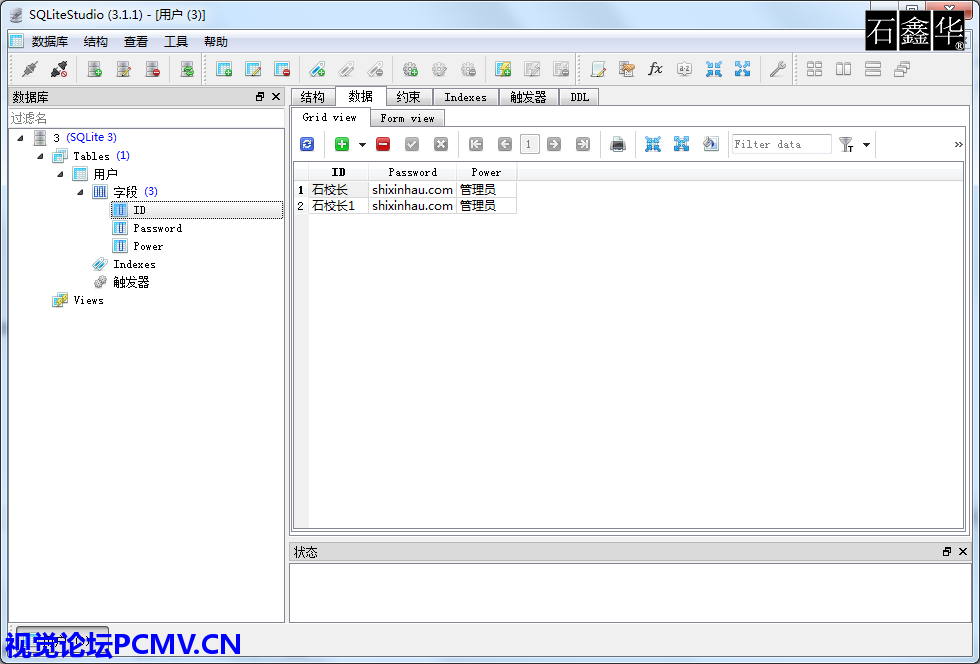The width and height of the screenshot is (980, 664).
Task: Click the Edit database icon with pencil
Action: coord(124,69)
